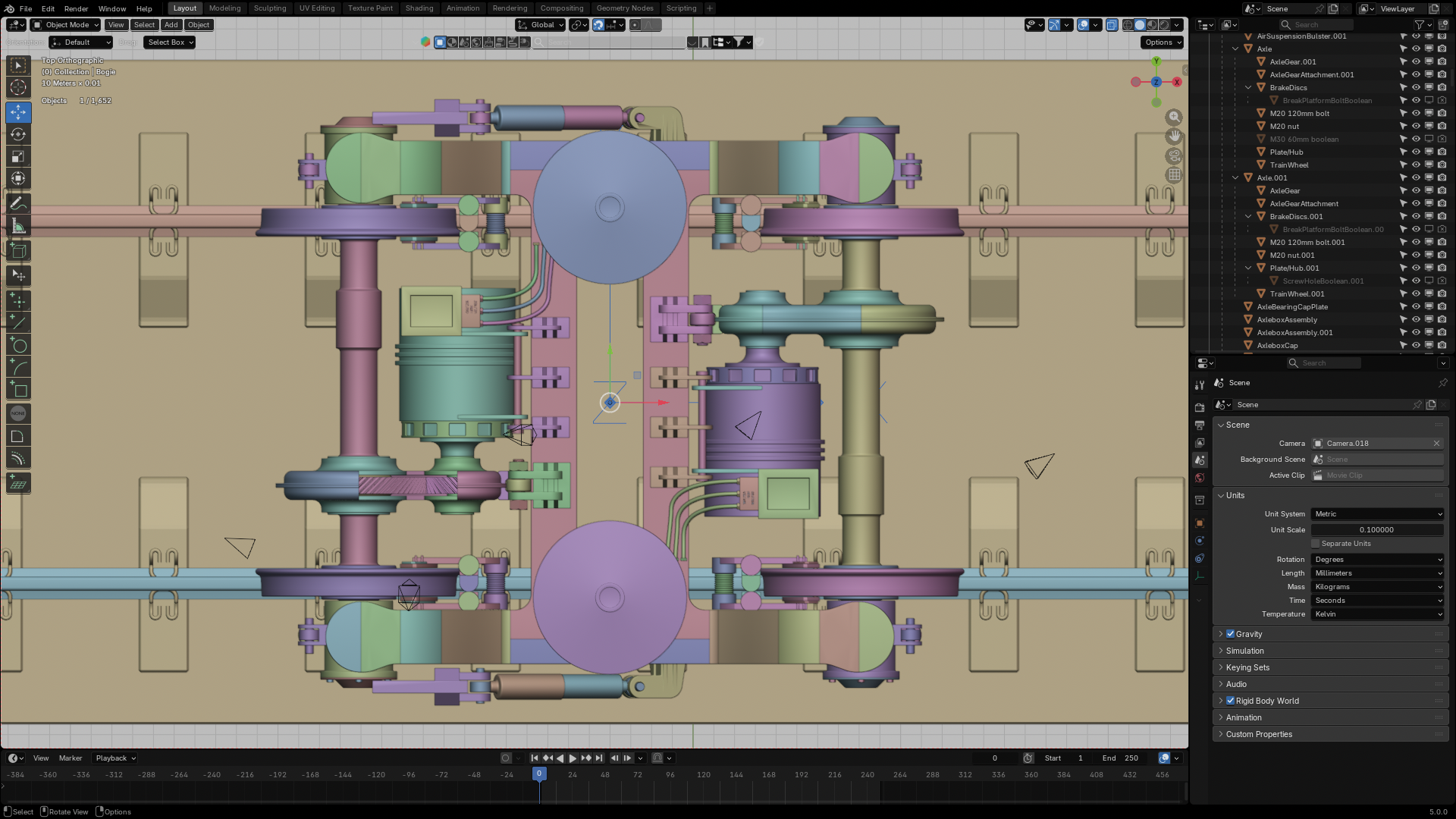Click the zoom view magnifier icon
Viewport: 1456px width, 819px height.
pos(1174,117)
